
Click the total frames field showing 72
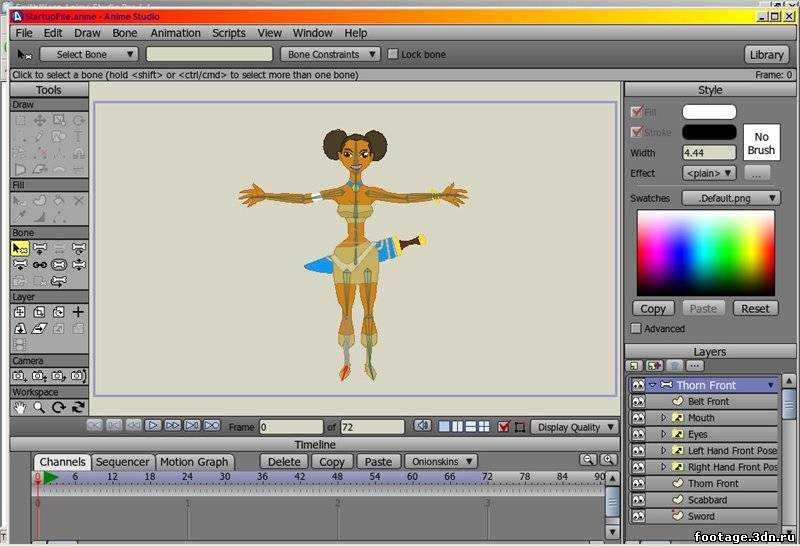coord(372,427)
